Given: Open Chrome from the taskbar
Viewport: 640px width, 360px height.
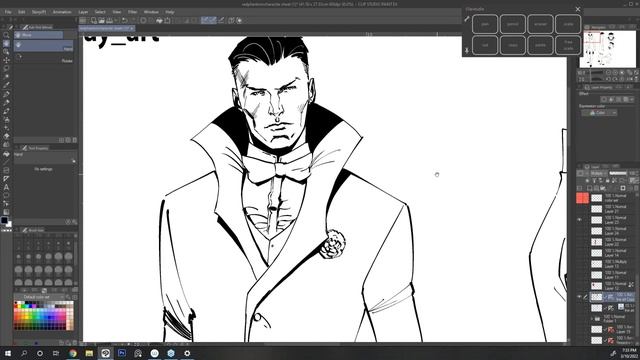Looking at the screenshot, I should point(73,353).
